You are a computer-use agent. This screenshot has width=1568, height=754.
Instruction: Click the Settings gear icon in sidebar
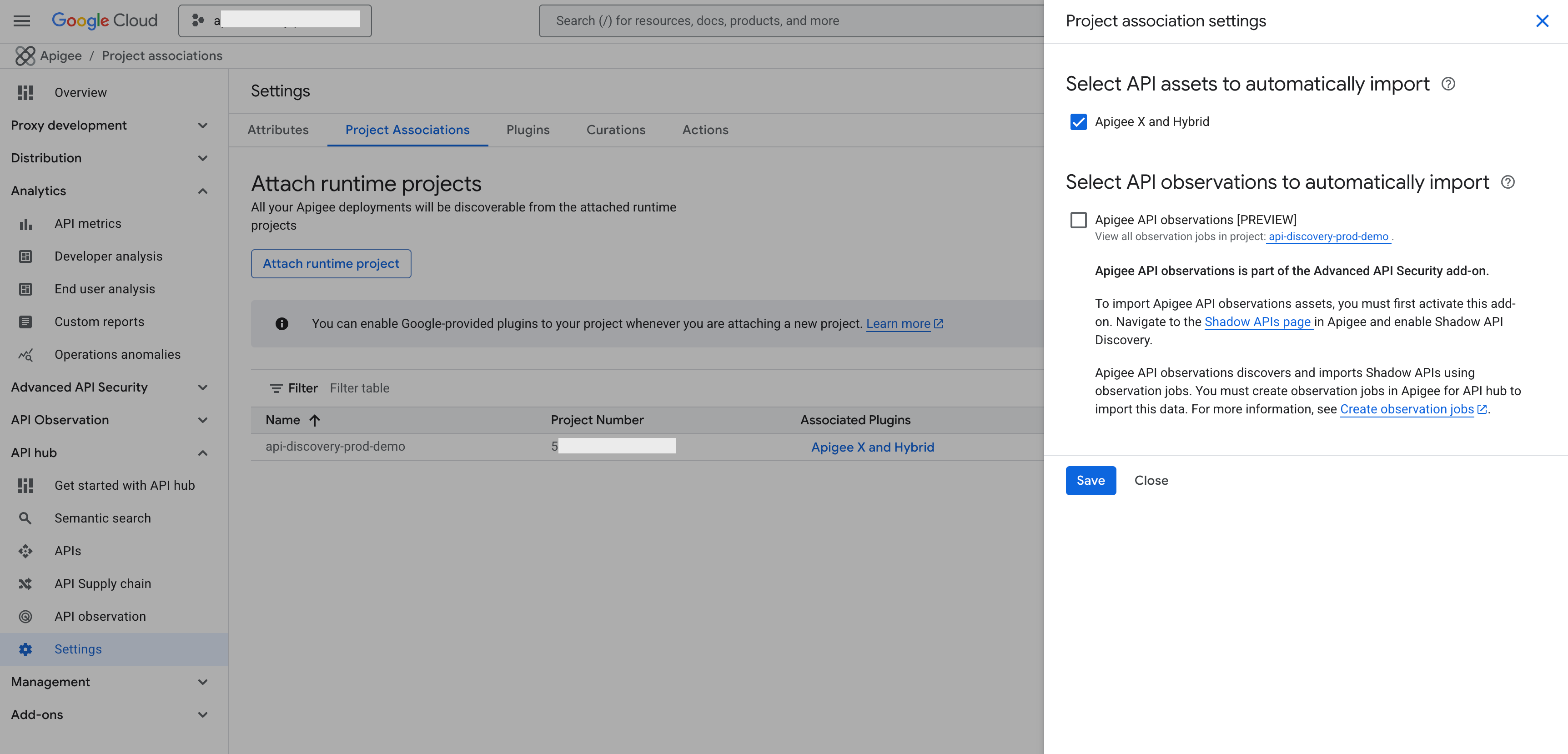pyautogui.click(x=25, y=648)
